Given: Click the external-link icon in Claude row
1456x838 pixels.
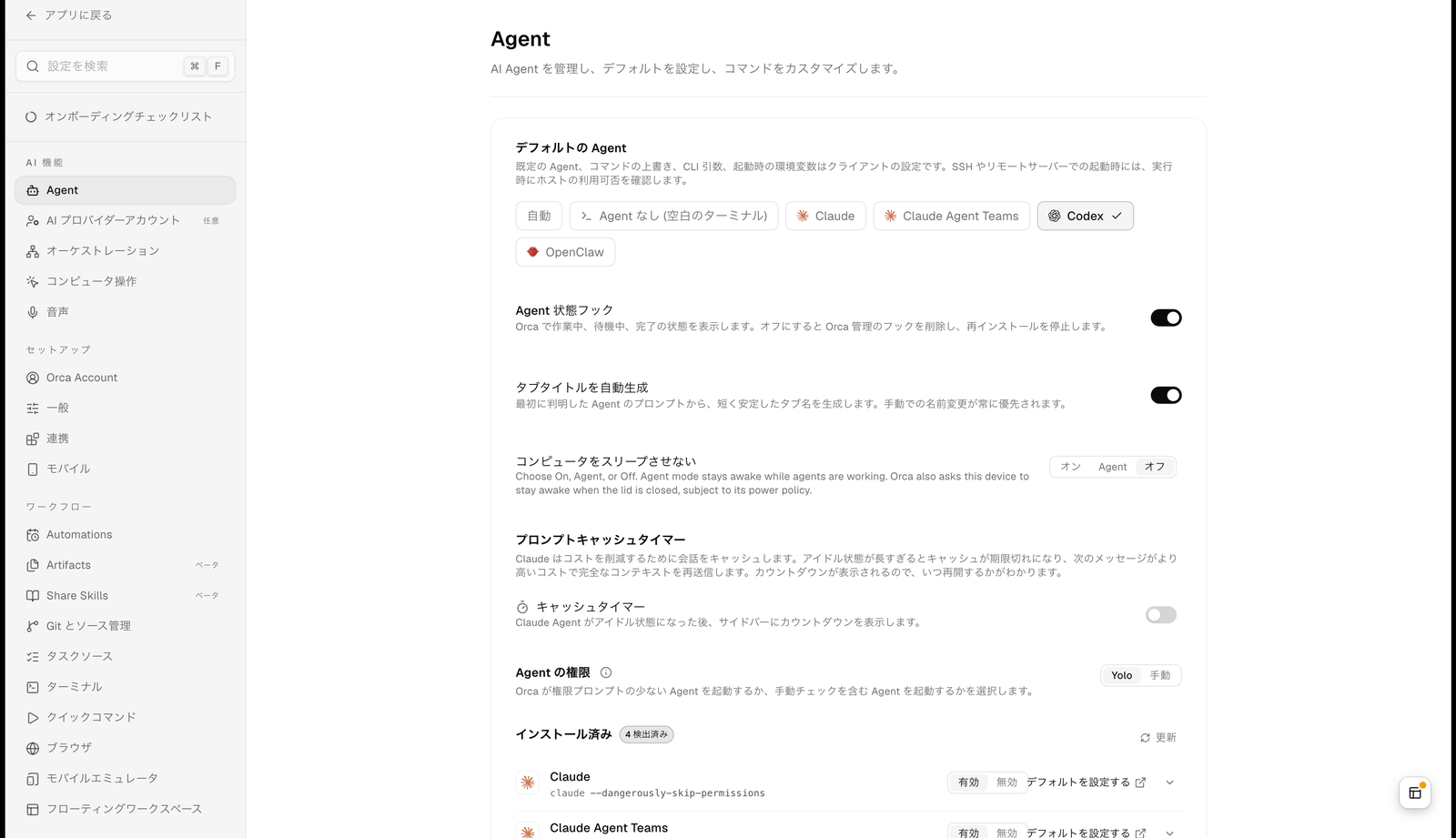Looking at the screenshot, I should point(1141,782).
